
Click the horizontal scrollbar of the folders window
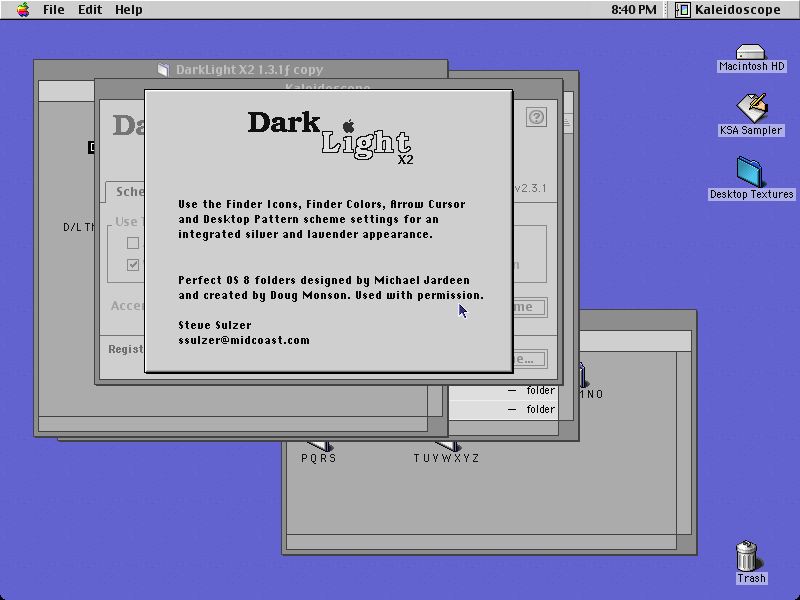point(482,541)
